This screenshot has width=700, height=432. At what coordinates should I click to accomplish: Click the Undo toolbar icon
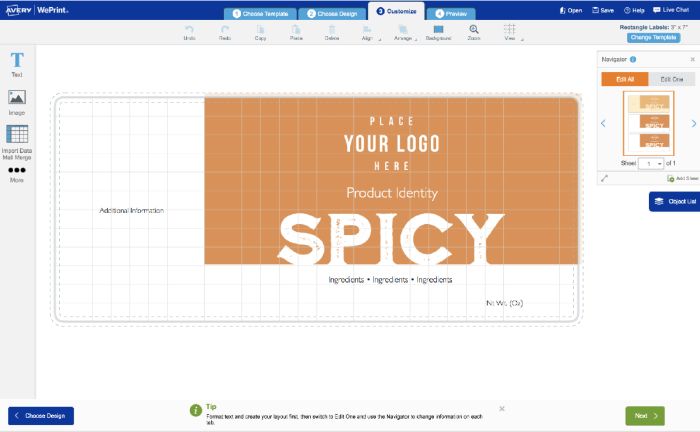pos(190,32)
